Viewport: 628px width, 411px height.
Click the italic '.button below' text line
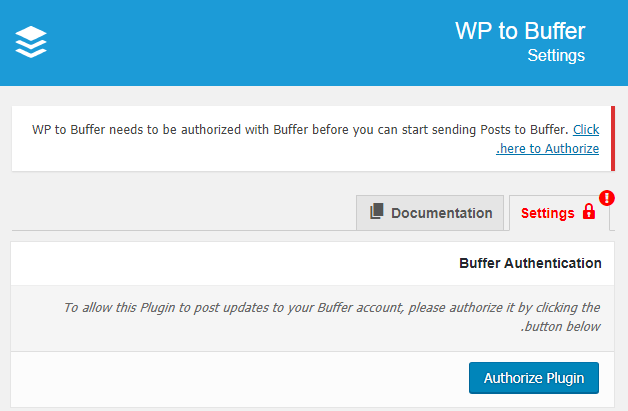[x=560, y=326]
